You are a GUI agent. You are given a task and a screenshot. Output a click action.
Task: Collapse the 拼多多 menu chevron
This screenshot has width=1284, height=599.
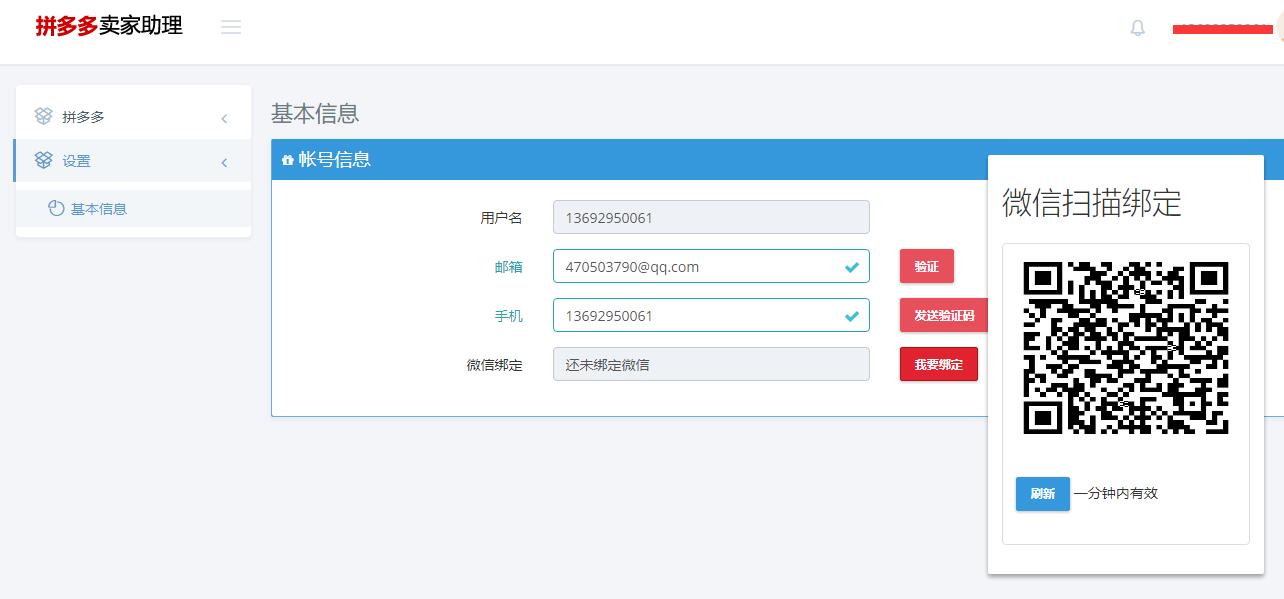[x=224, y=119]
